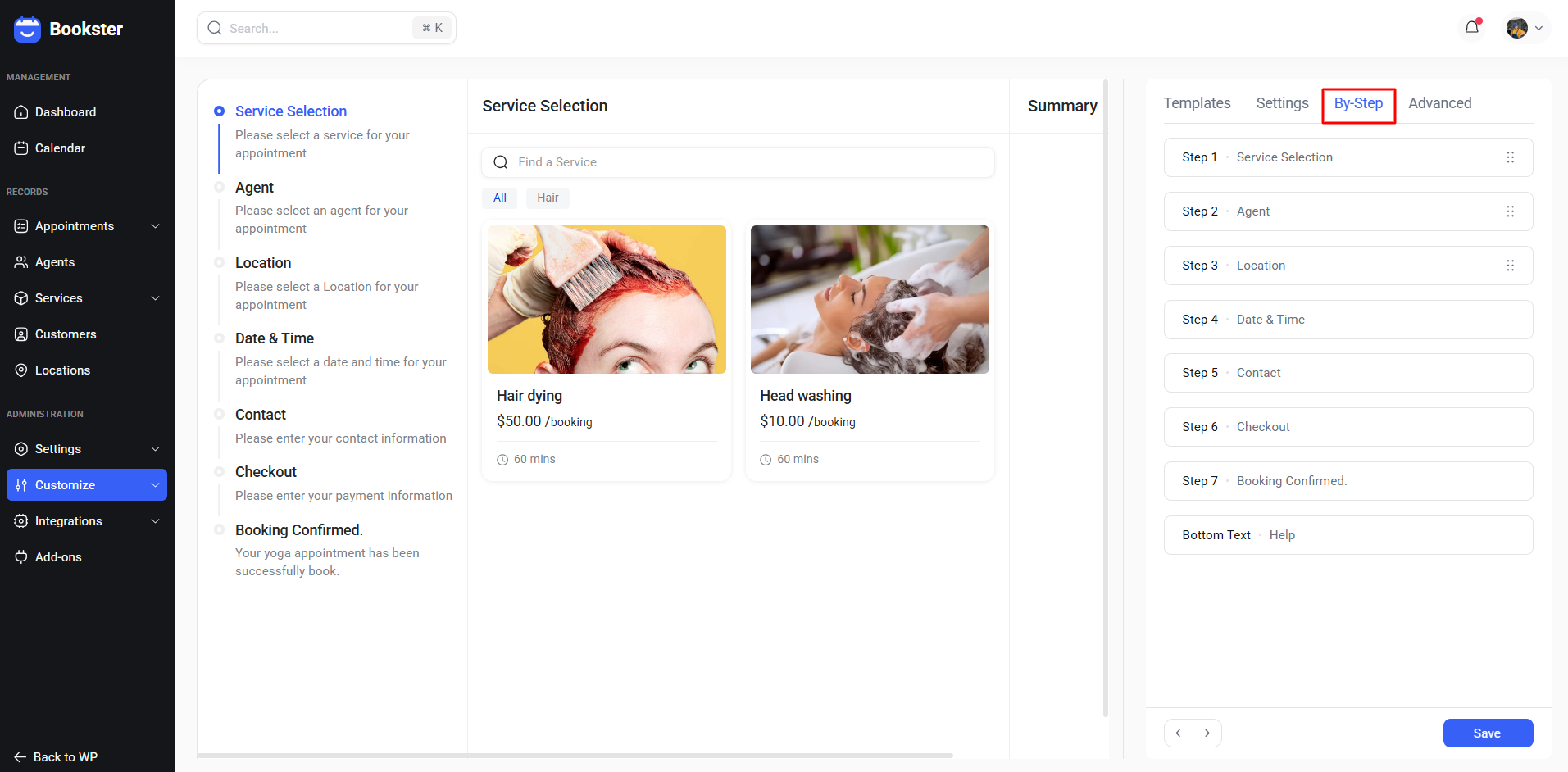
Task: Click the Find a Service search field
Action: point(738,162)
